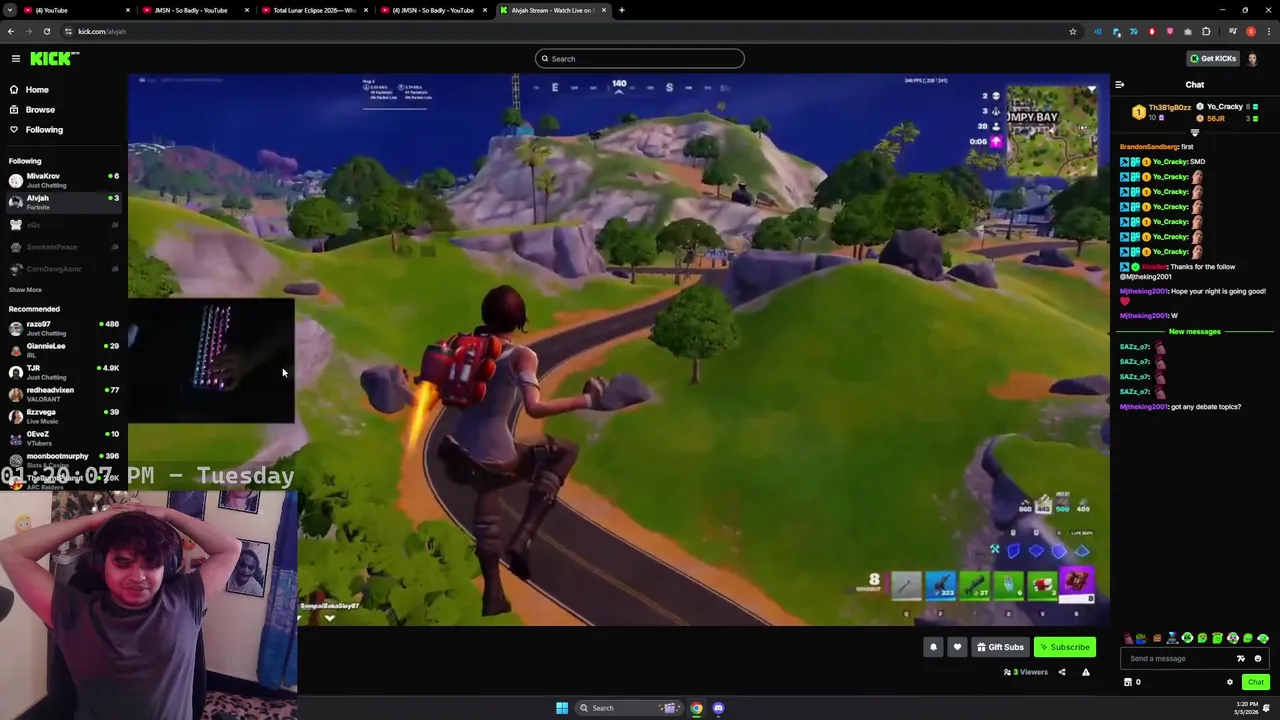
Task: Open the user profile avatar menu
Action: [x=1253, y=58]
